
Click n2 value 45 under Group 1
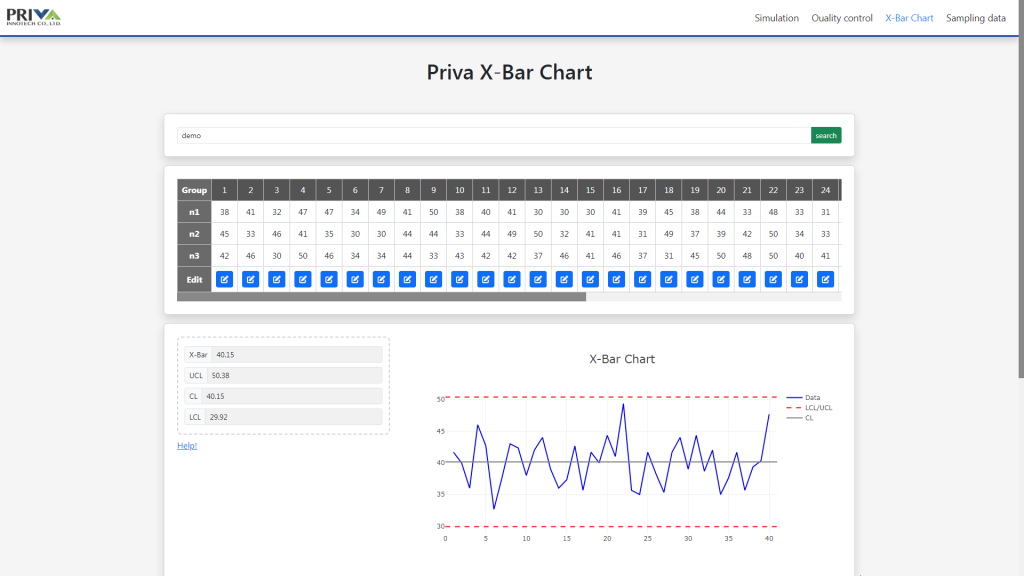pyautogui.click(x=224, y=234)
